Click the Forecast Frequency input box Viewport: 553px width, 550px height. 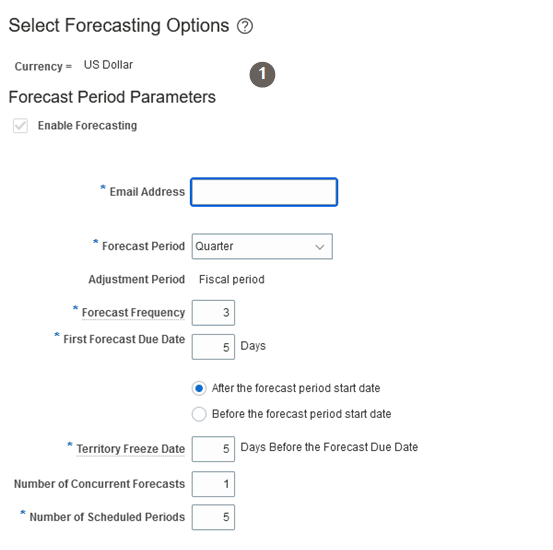coord(213,313)
